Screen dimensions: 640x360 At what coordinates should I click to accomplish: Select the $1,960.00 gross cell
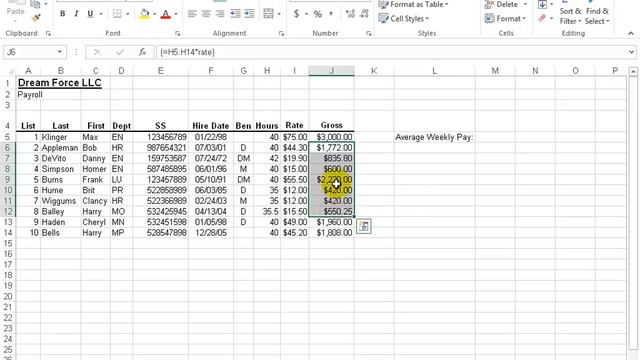tap(331, 222)
